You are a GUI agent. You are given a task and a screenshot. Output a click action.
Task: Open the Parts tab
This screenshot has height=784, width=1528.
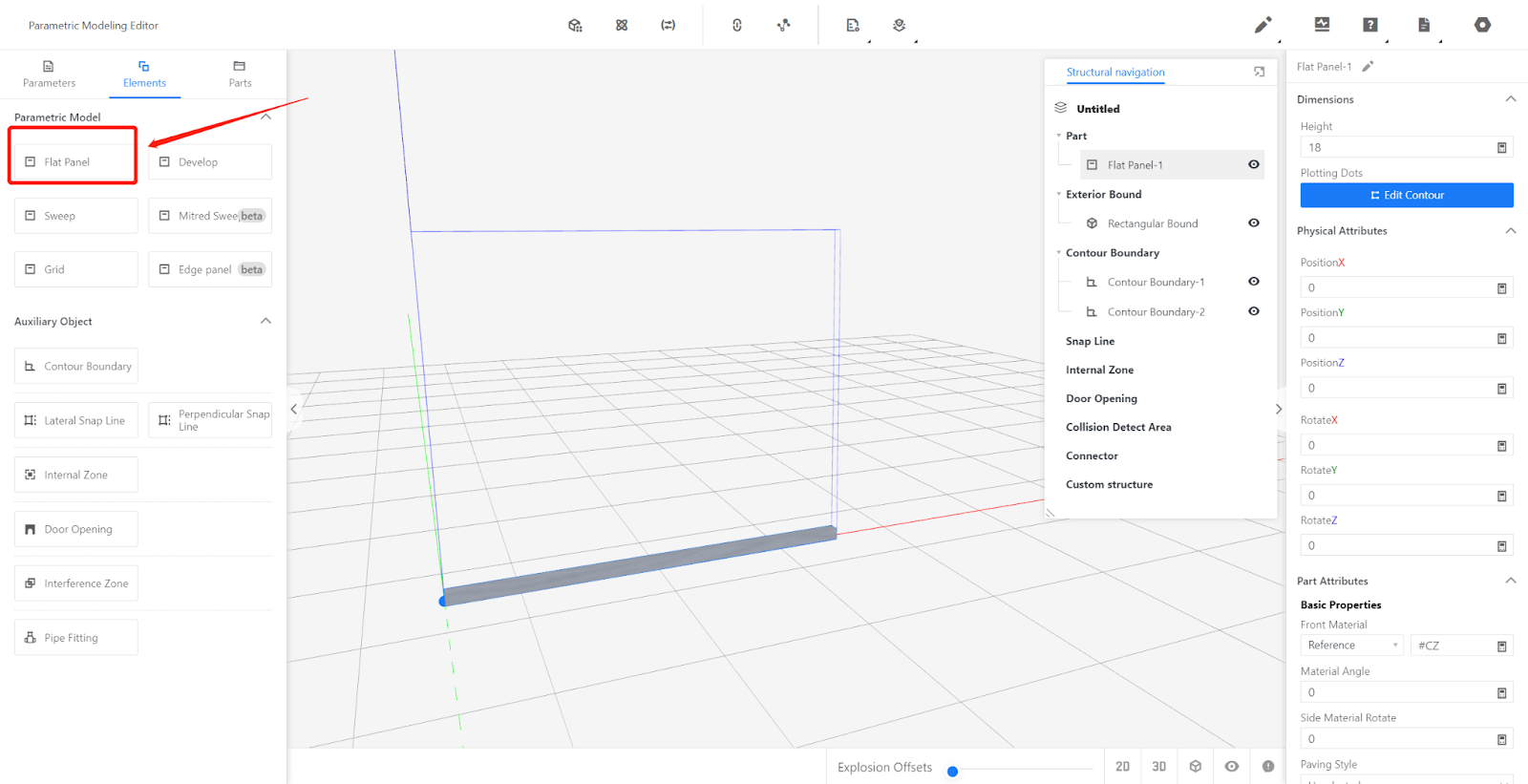[240, 74]
